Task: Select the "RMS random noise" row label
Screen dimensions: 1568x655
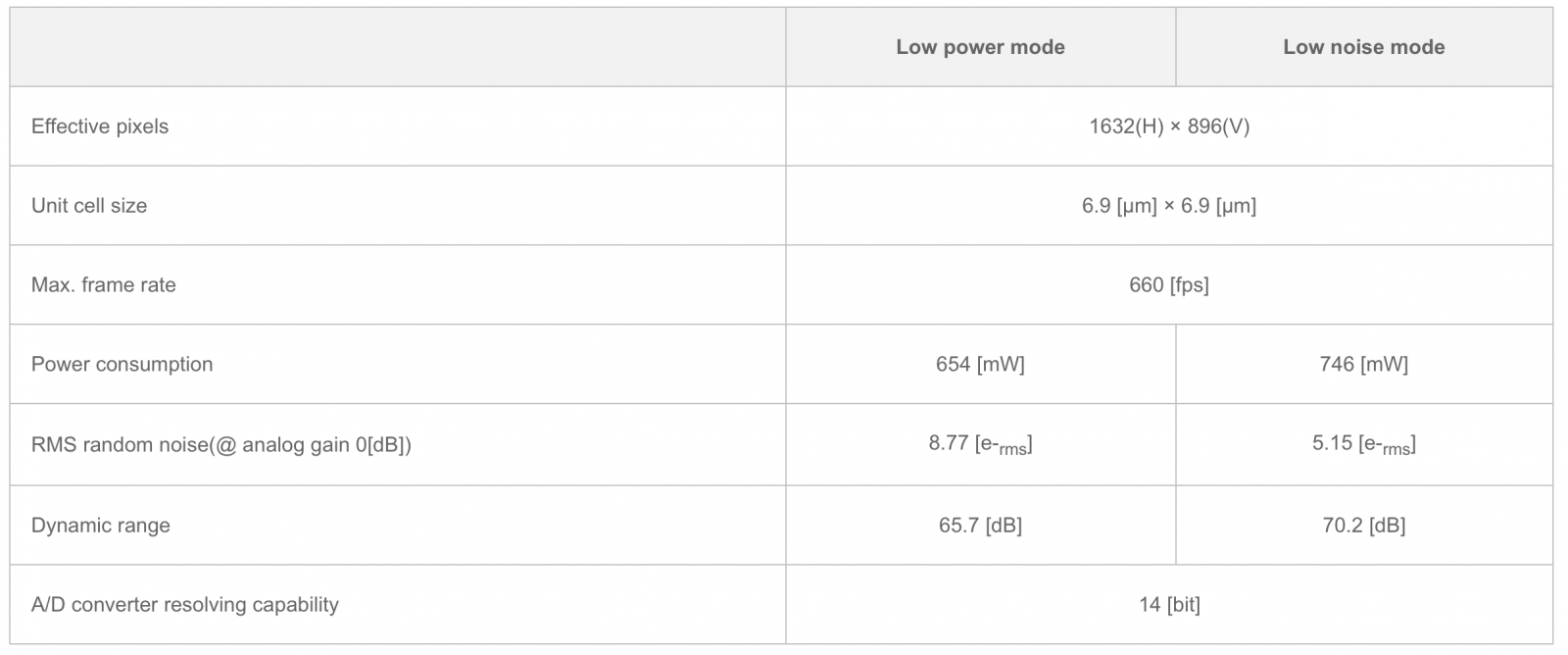Action: pyautogui.click(x=220, y=445)
